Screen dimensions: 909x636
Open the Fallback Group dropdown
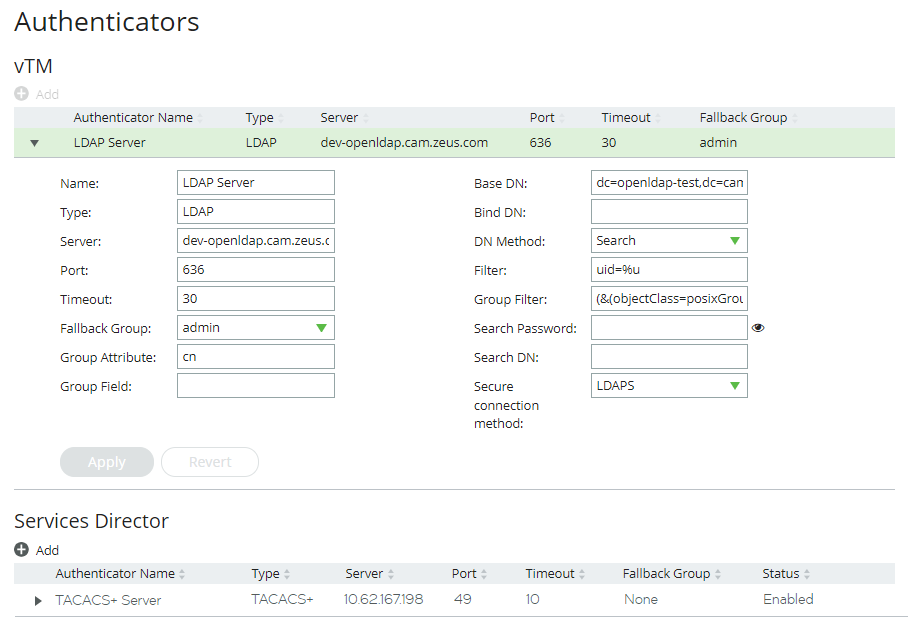pyautogui.click(x=255, y=328)
